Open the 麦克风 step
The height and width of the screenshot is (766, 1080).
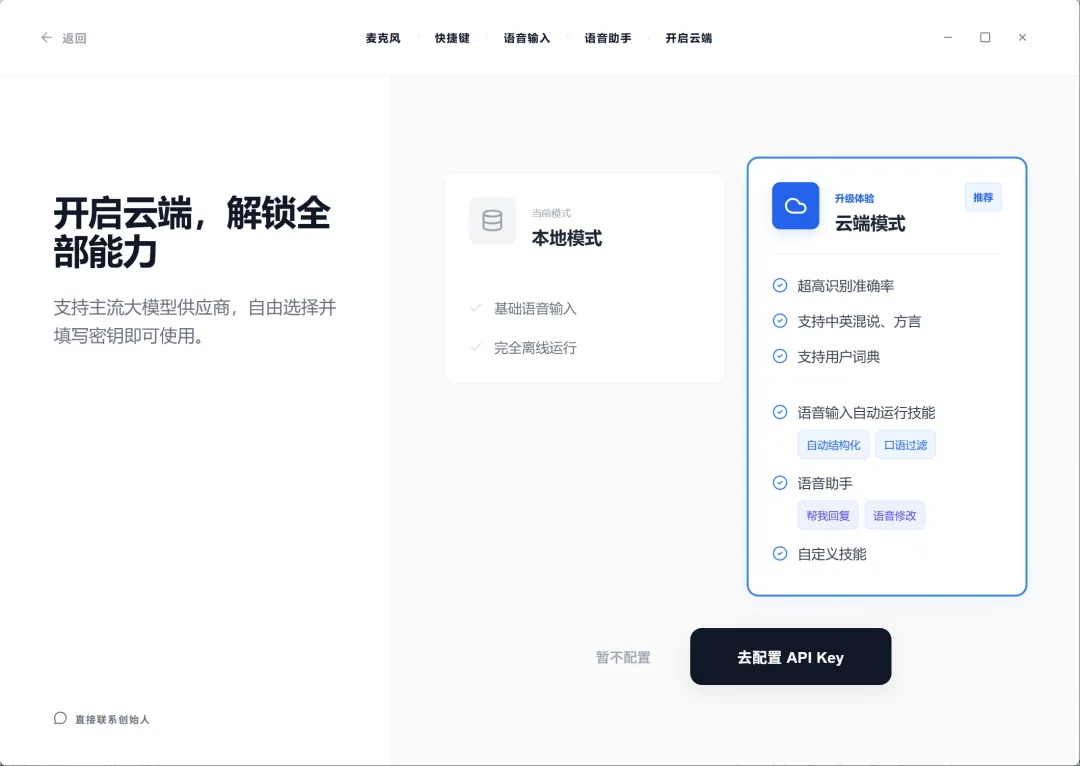[x=383, y=39]
